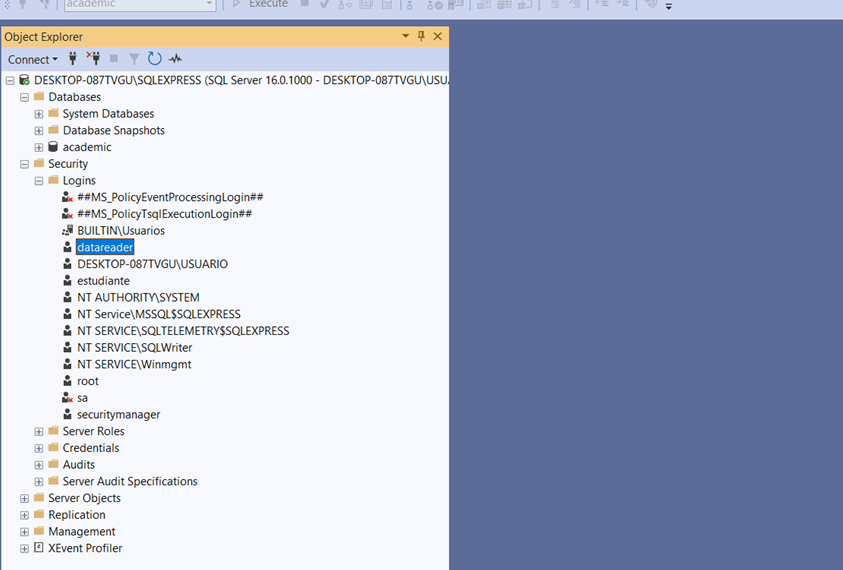Select the NT Service\MSSQL$SQLEXPRESS login
Screen dimensions: 843x570
coord(159,314)
